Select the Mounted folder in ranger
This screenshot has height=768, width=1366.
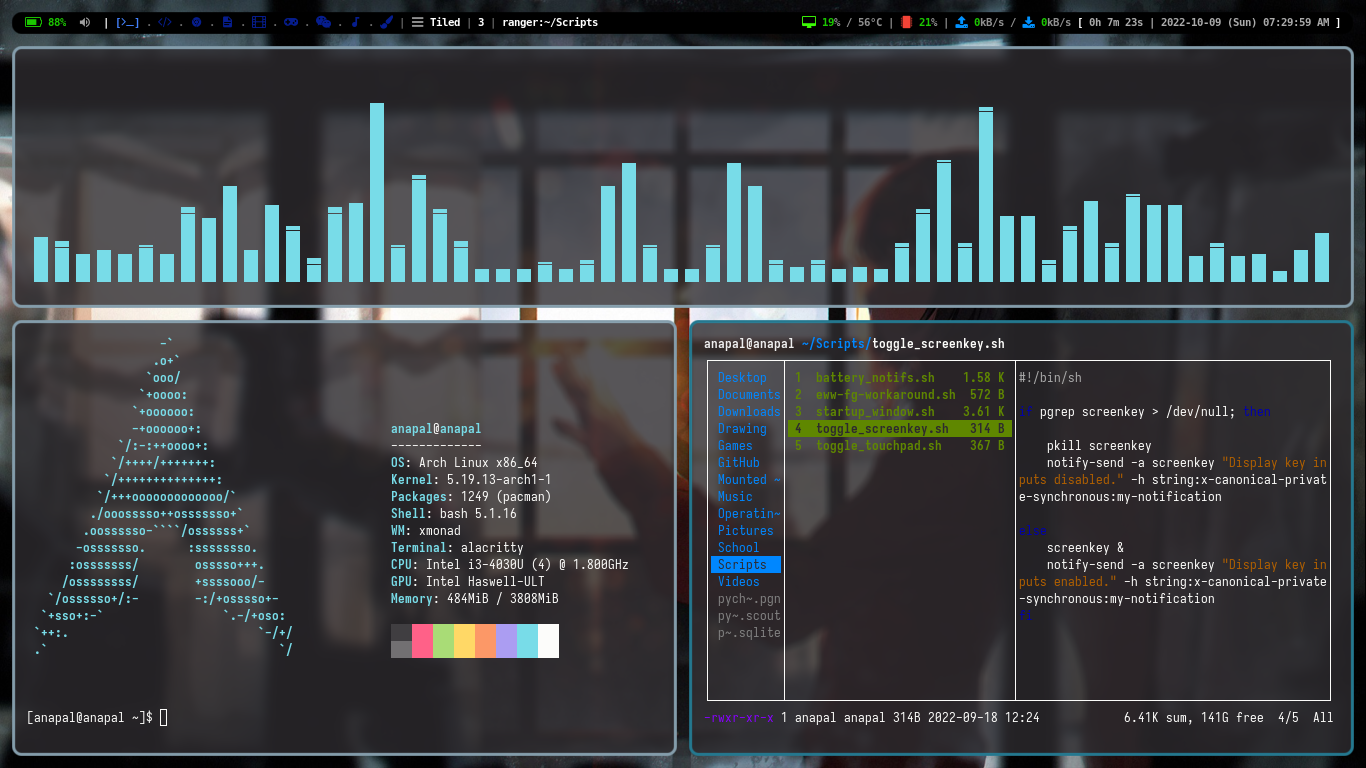click(749, 479)
